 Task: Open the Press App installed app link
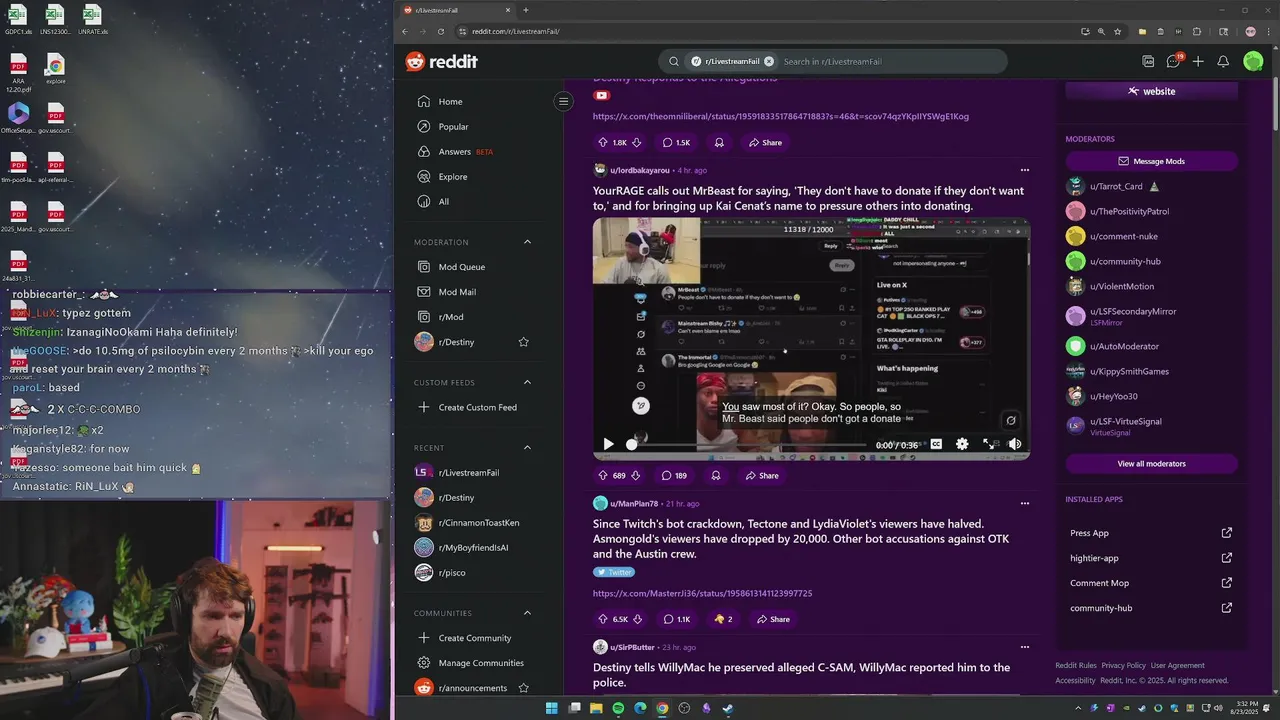click(1151, 533)
